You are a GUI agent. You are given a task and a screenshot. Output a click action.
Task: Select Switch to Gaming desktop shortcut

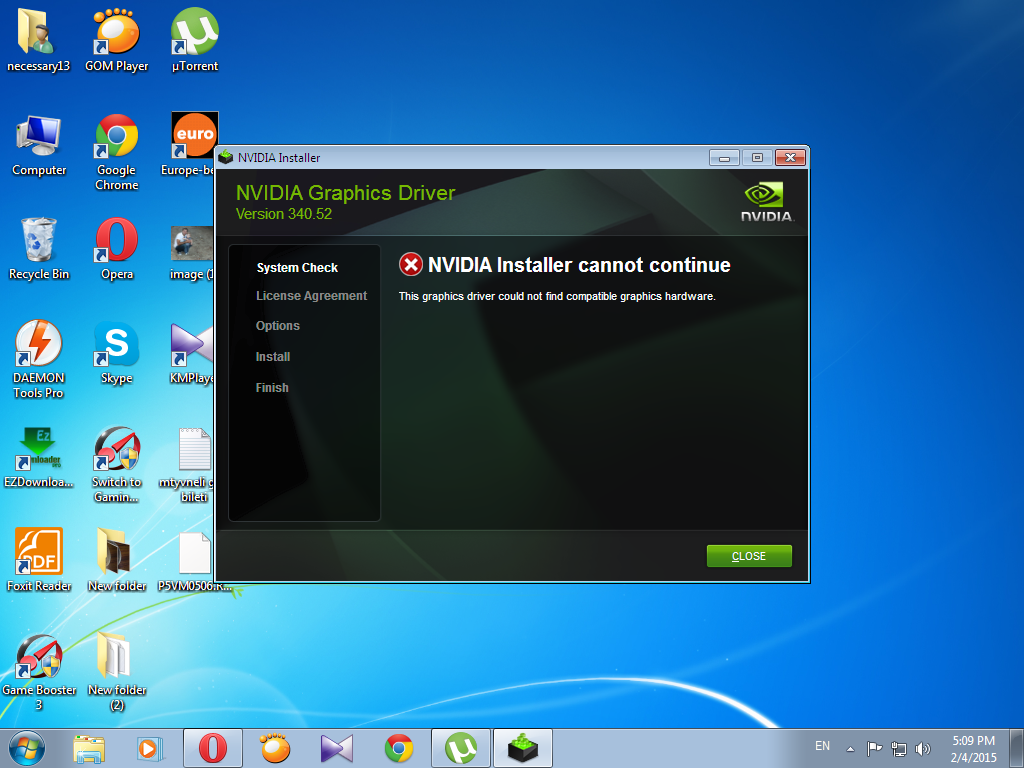(x=117, y=464)
